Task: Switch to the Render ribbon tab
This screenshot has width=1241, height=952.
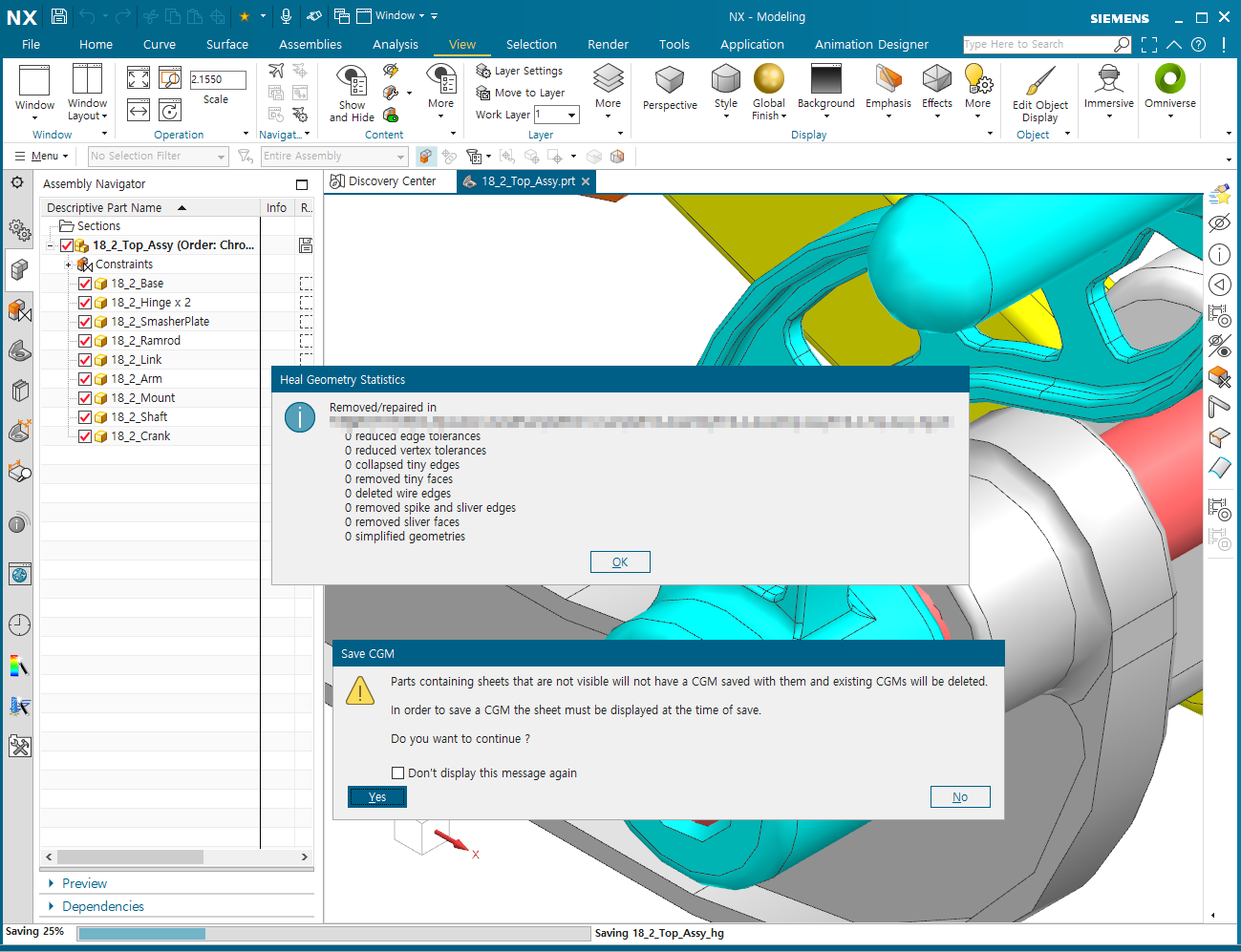Action: 608,45
